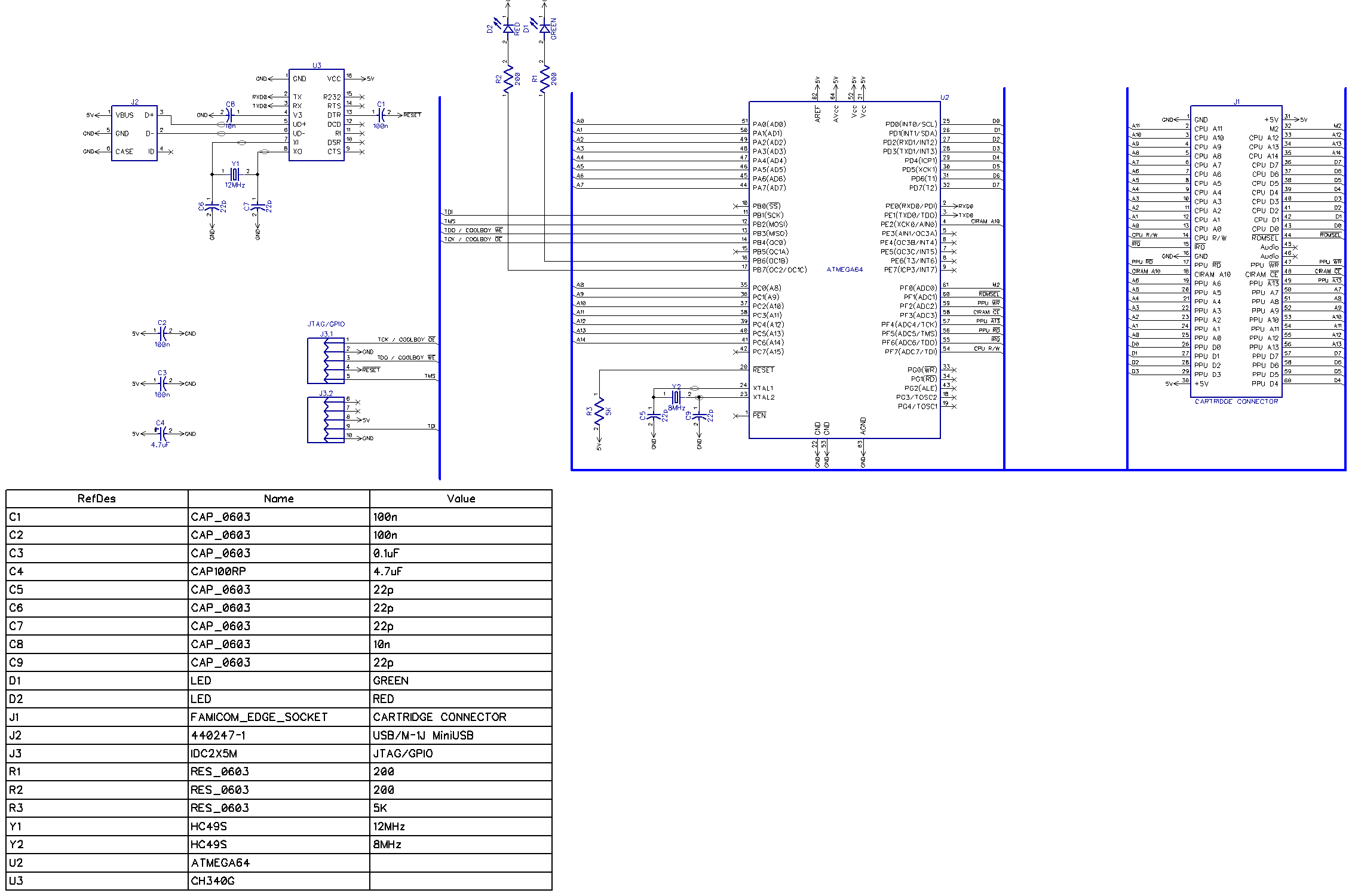Select the AREF pin label on U2
This screenshot has height=896, width=1352.
click(818, 115)
